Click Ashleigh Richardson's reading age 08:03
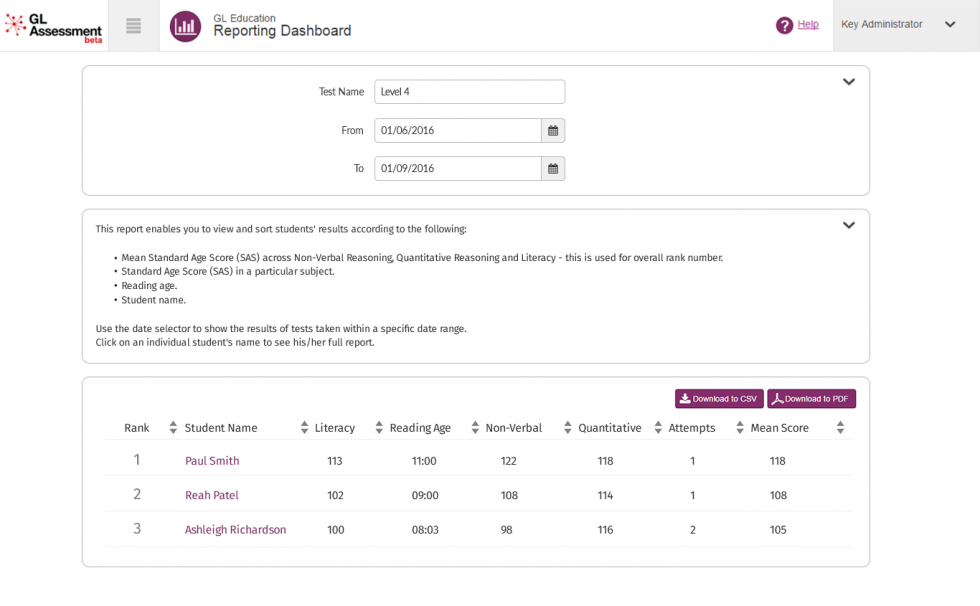Screen dimensions: 980x606 pyautogui.click(x=425, y=530)
